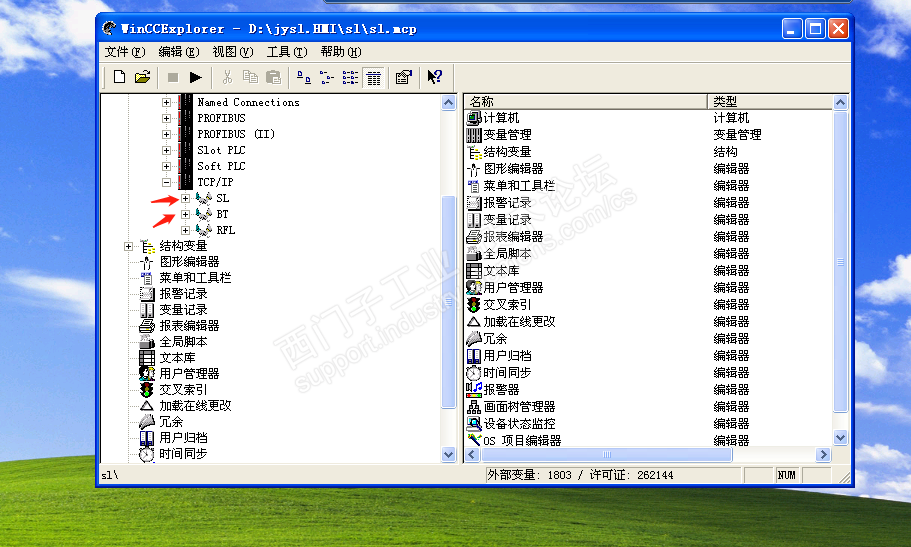Expand the BT connection node
911x547 pixels.
[185, 214]
